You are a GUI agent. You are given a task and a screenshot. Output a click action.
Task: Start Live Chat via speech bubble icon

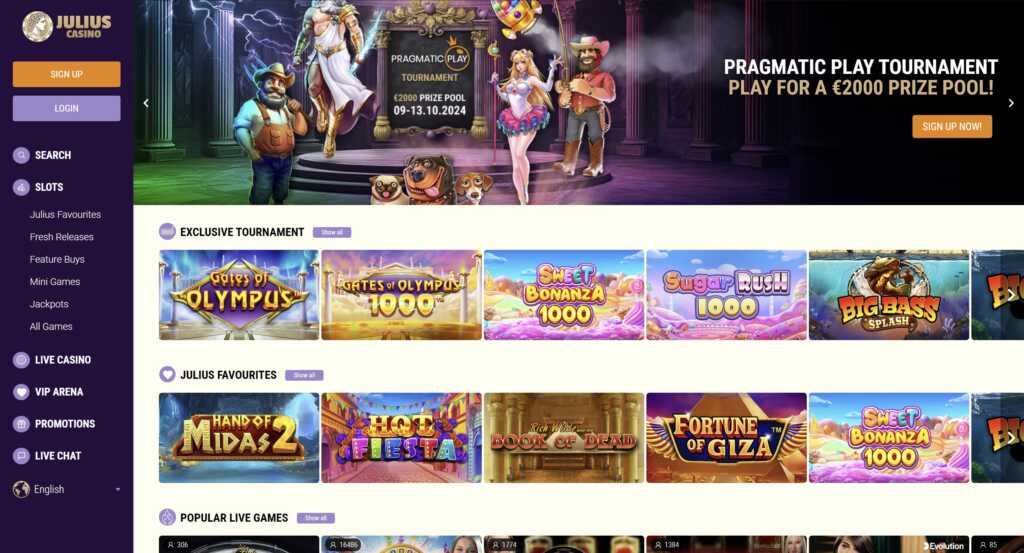click(x=21, y=456)
